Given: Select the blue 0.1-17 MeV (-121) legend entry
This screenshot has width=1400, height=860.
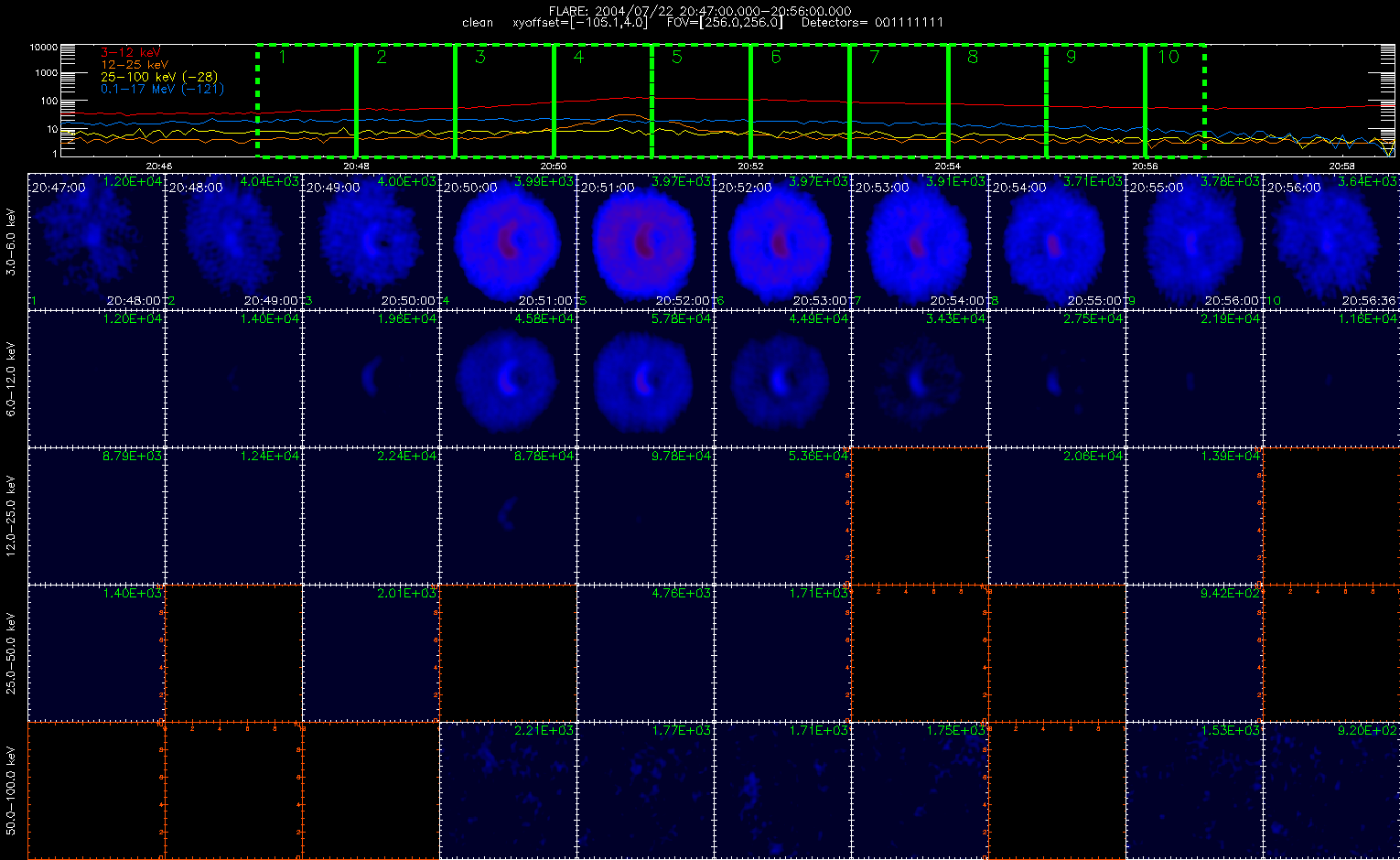Looking at the screenshot, I should point(162,89).
